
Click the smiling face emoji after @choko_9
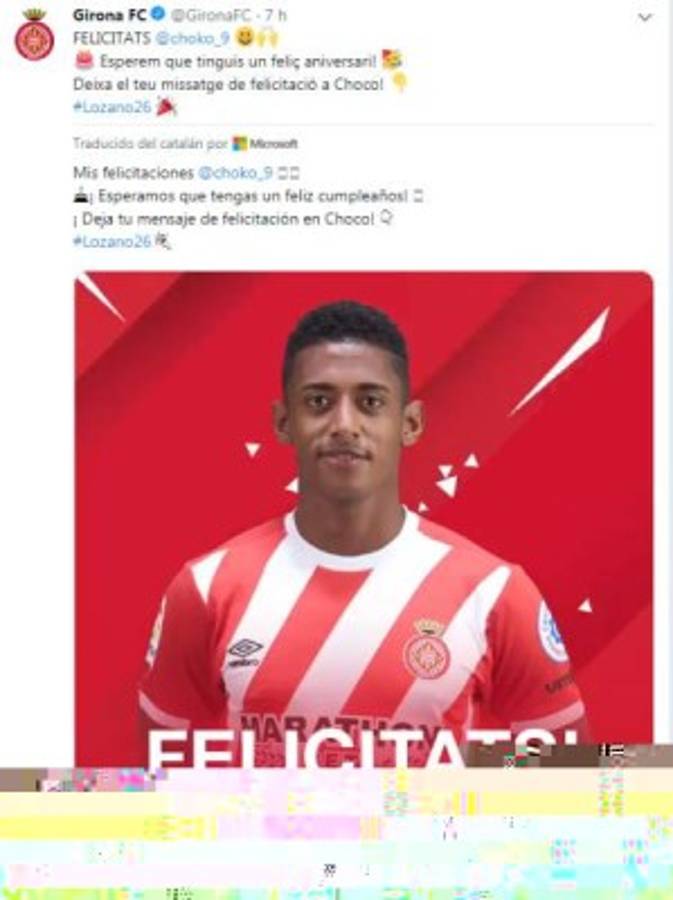[245, 37]
